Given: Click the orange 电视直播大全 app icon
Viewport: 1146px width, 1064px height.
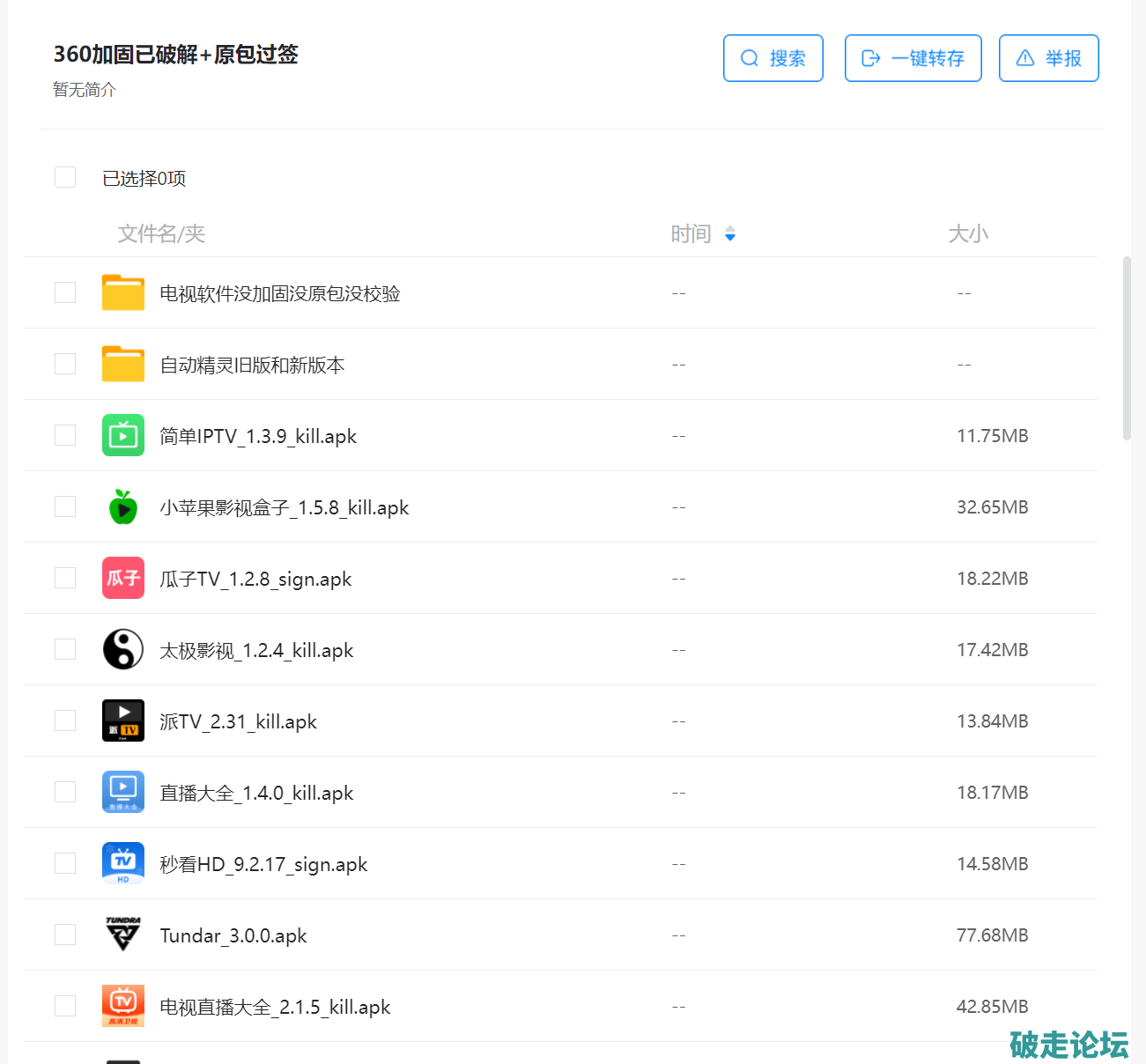Looking at the screenshot, I should point(123,1006).
